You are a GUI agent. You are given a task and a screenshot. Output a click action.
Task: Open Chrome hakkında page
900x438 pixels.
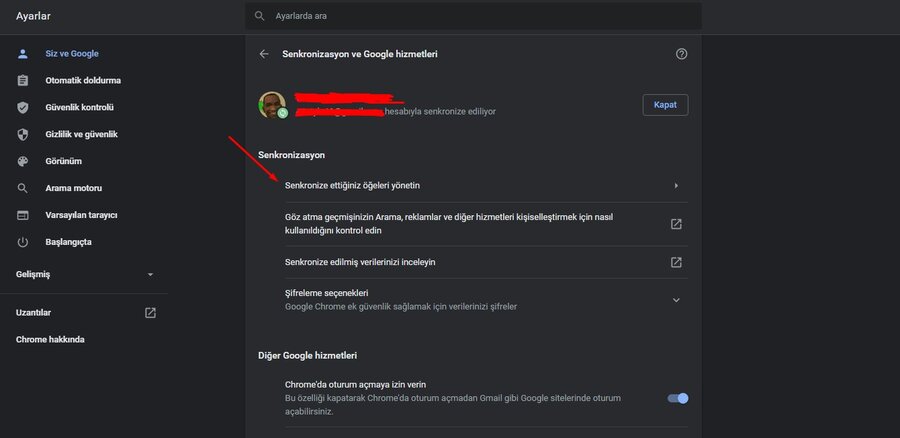[x=50, y=340]
